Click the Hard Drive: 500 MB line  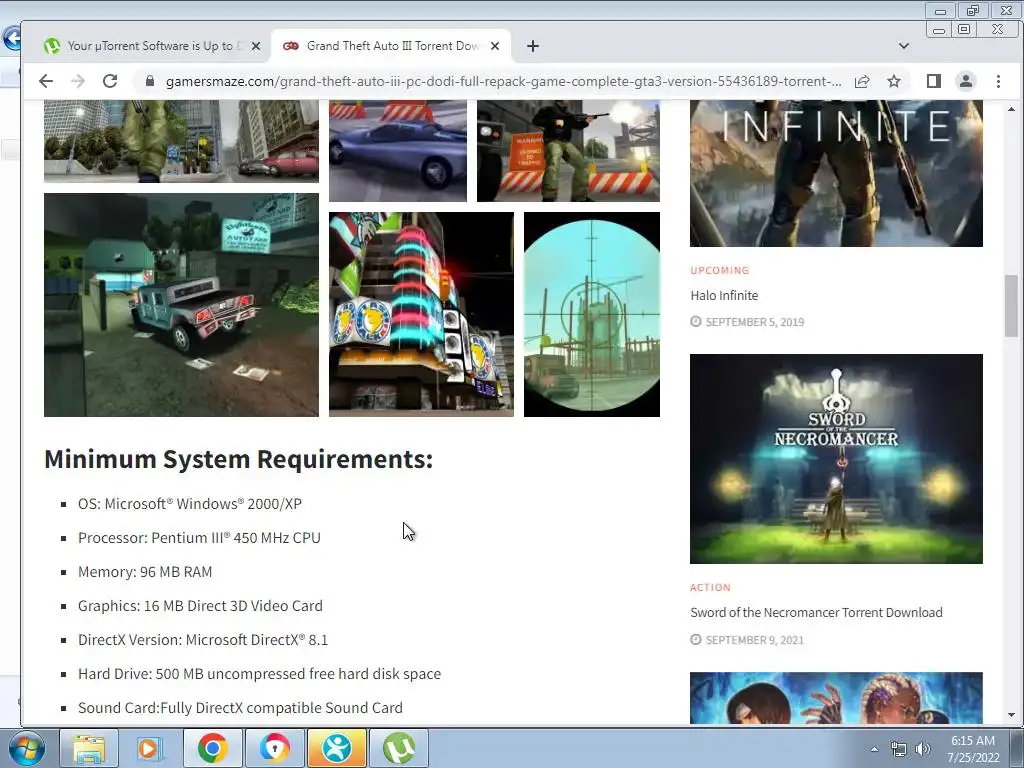259,674
